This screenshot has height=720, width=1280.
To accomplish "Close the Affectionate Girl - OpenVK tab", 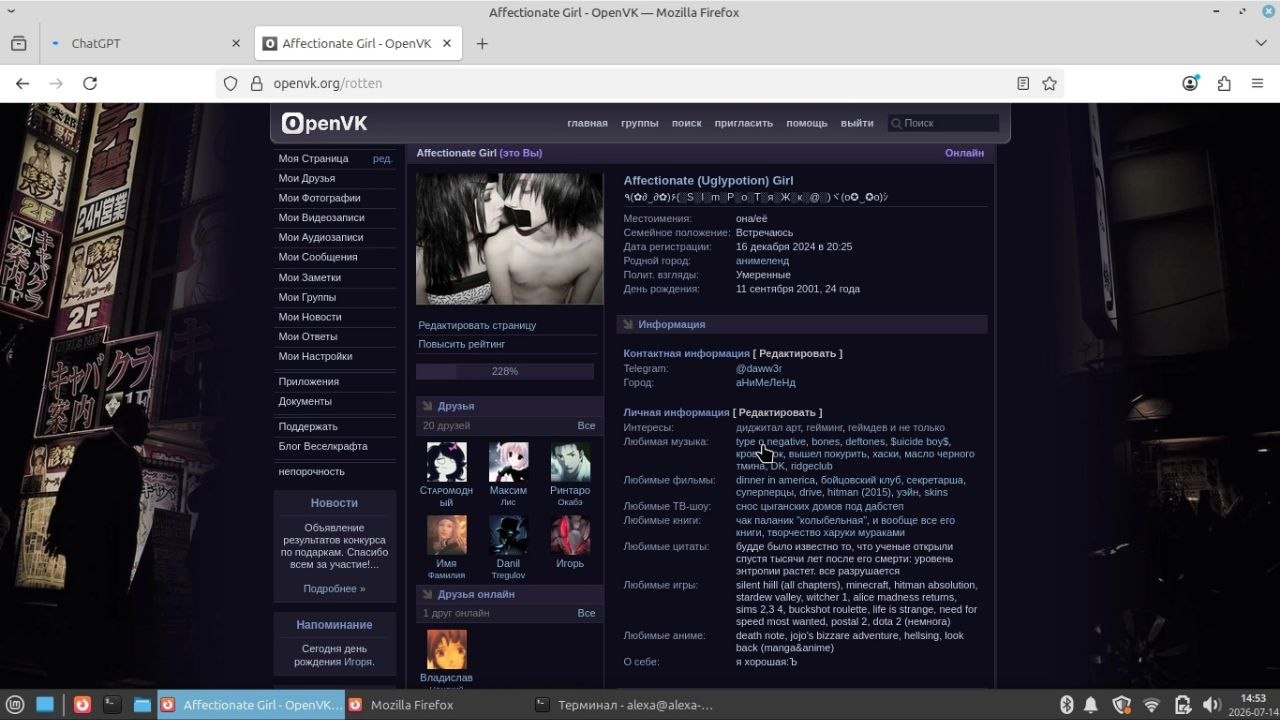I will (x=447, y=44).
